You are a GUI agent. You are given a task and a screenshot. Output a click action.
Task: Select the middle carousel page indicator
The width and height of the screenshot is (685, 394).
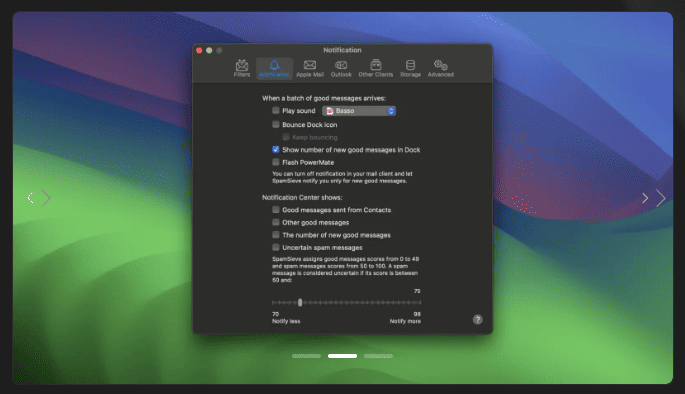click(x=342, y=356)
